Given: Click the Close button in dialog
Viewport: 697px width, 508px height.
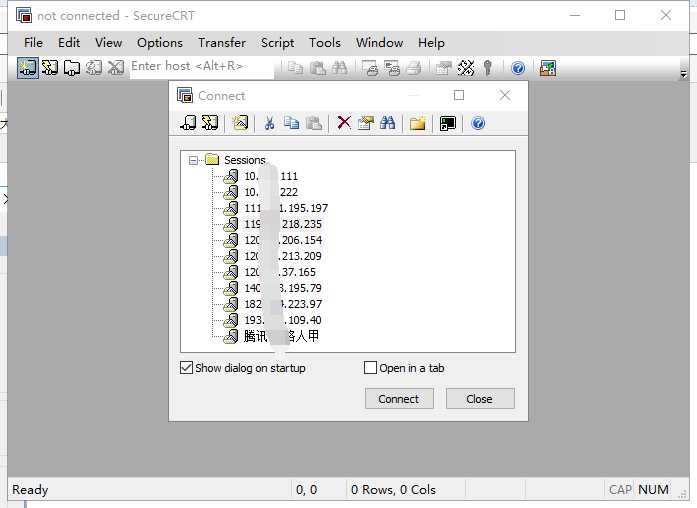Looking at the screenshot, I should pos(480,399).
